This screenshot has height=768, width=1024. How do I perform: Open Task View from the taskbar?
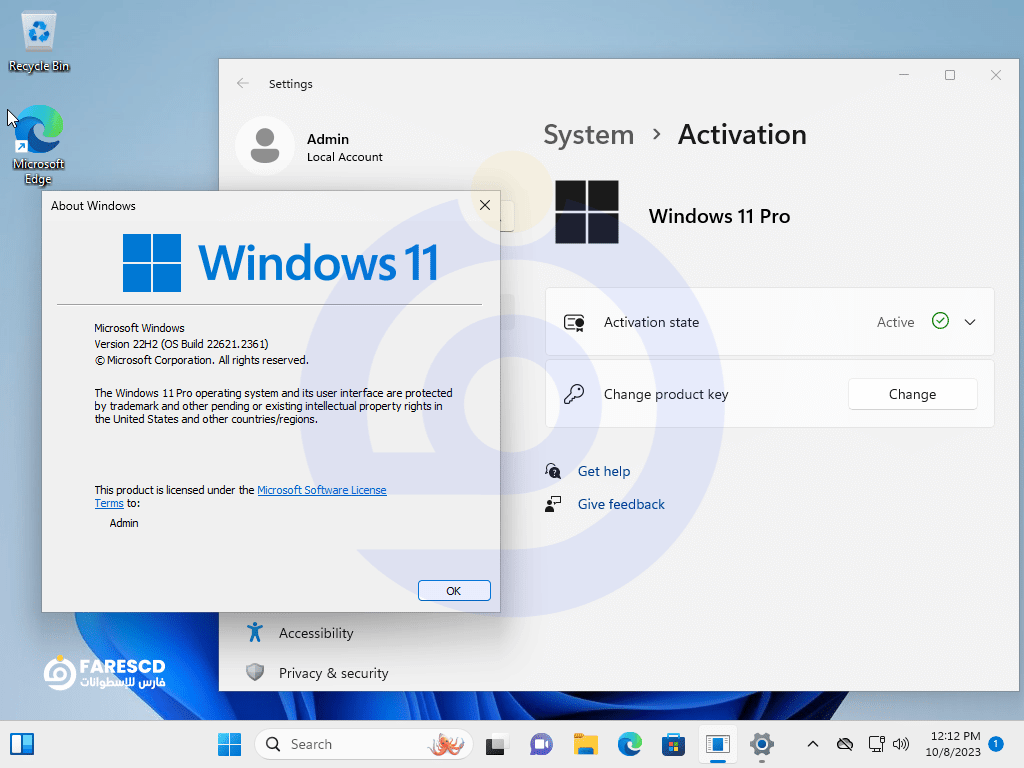496,744
